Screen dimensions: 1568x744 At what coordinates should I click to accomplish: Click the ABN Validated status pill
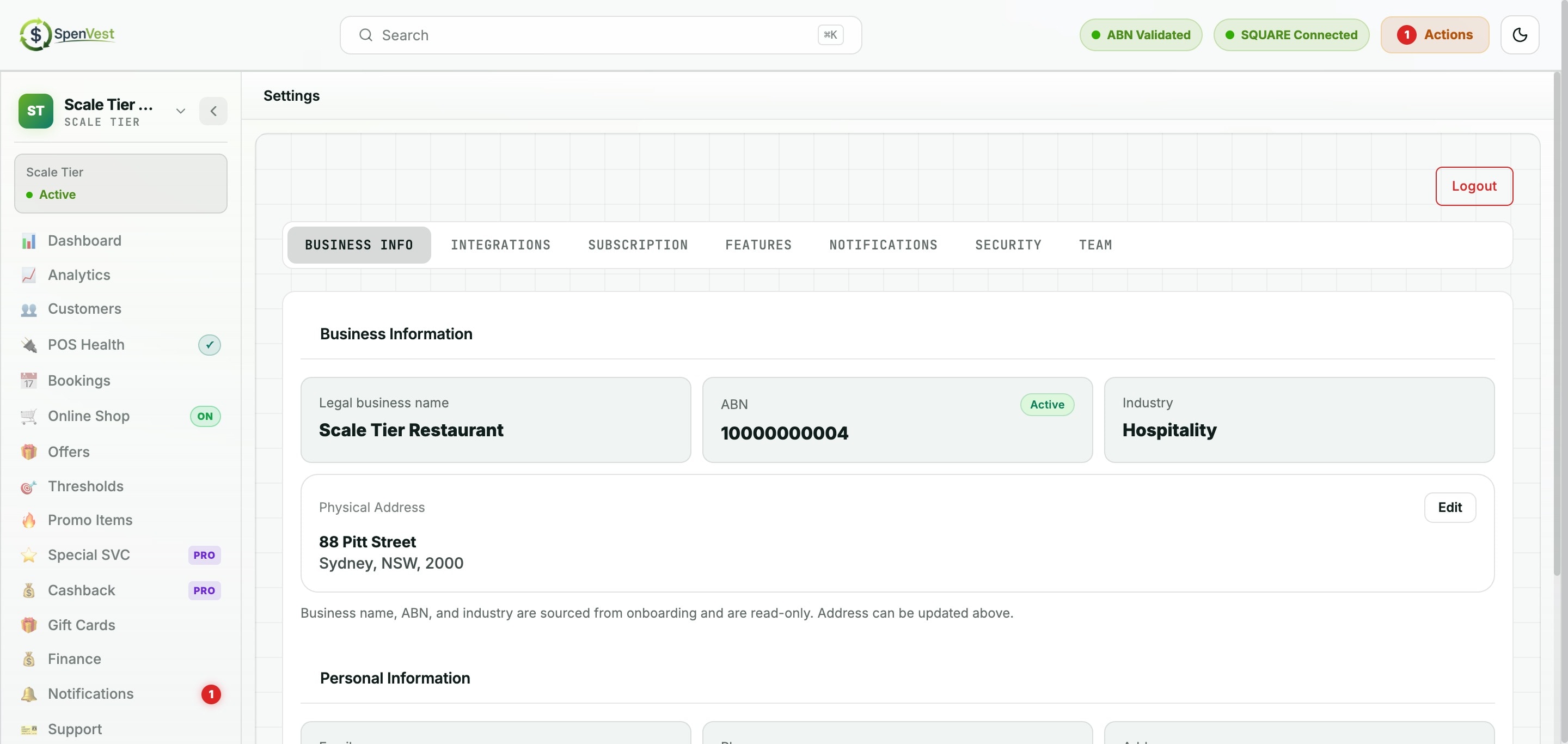tap(1141, 35)
